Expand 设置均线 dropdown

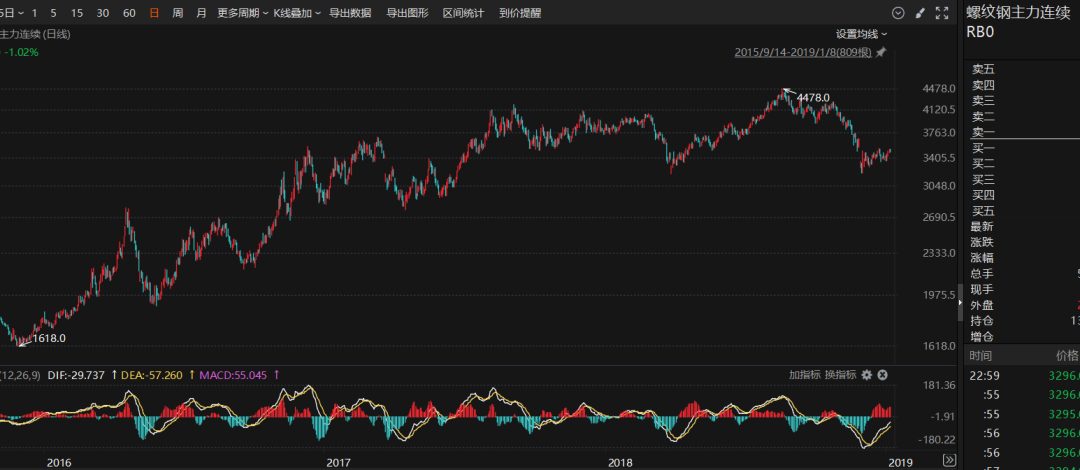tap(862, 34)
